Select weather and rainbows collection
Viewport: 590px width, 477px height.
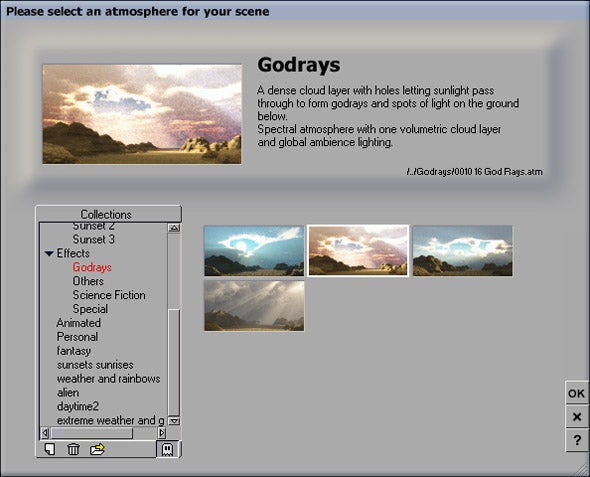(x=109, y=378)
